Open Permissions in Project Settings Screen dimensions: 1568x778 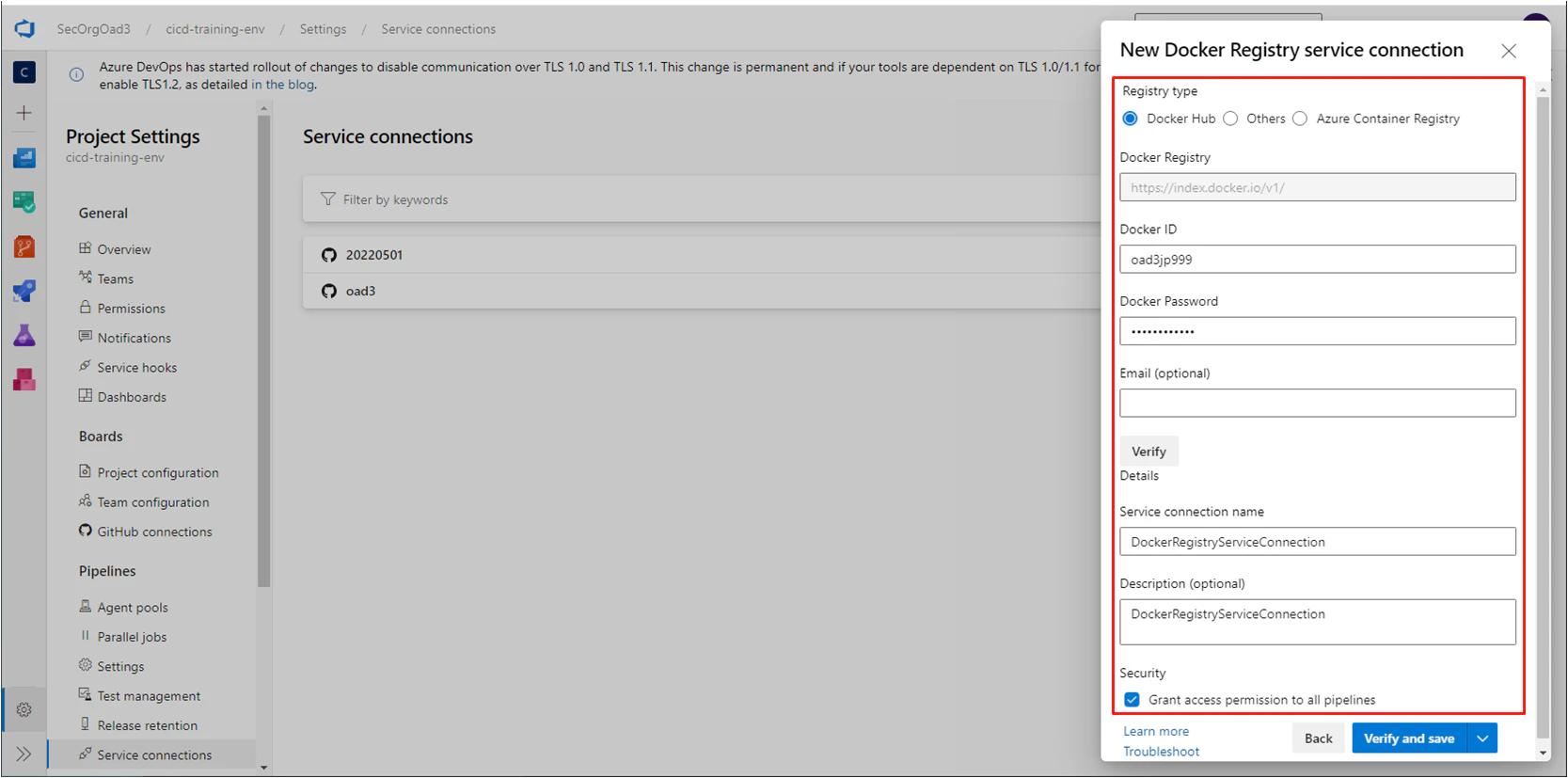point(132,309)
